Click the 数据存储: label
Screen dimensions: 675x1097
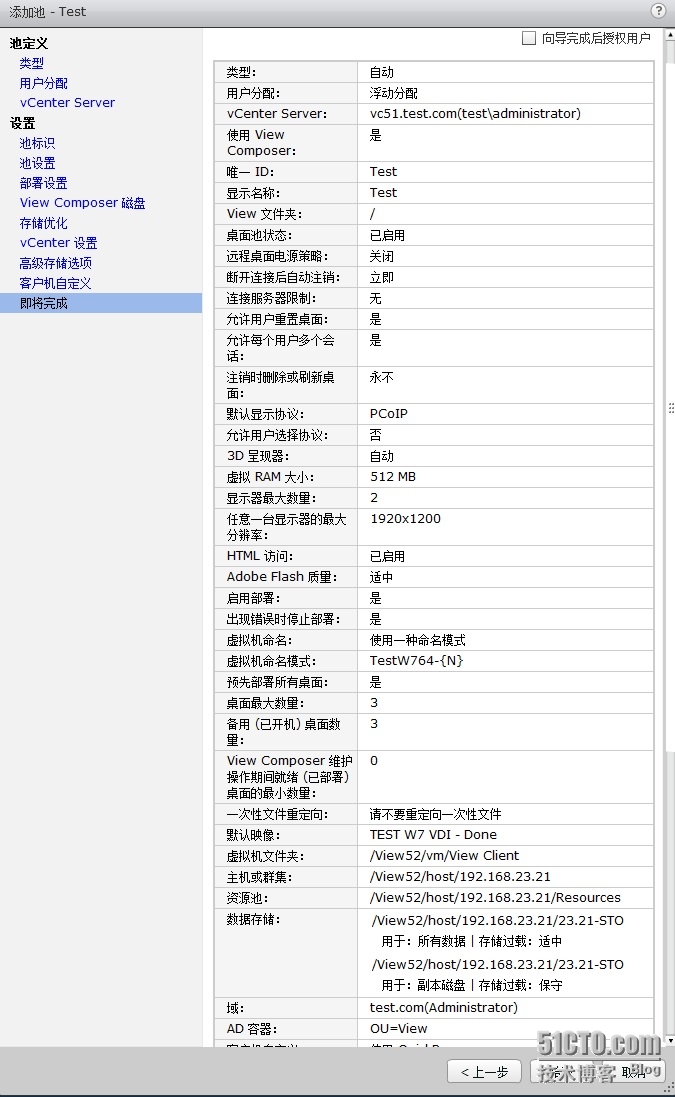point(253,919)
